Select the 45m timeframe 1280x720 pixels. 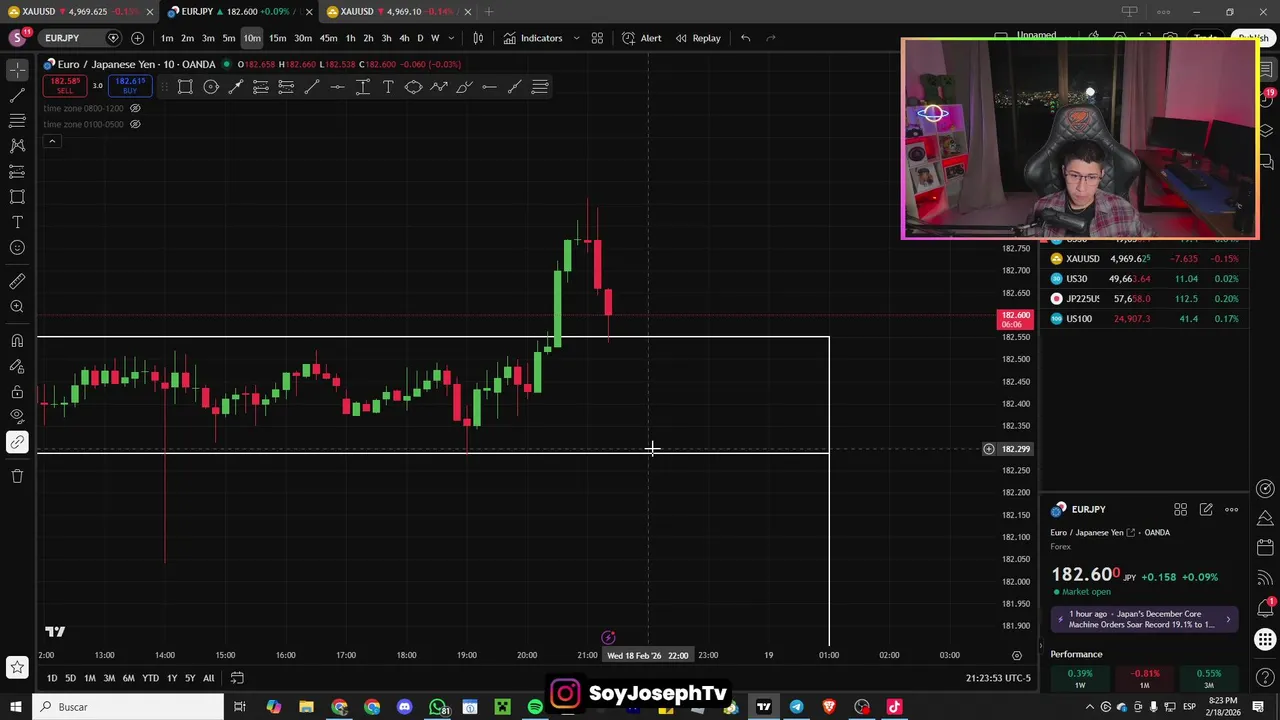click(328, 38)
